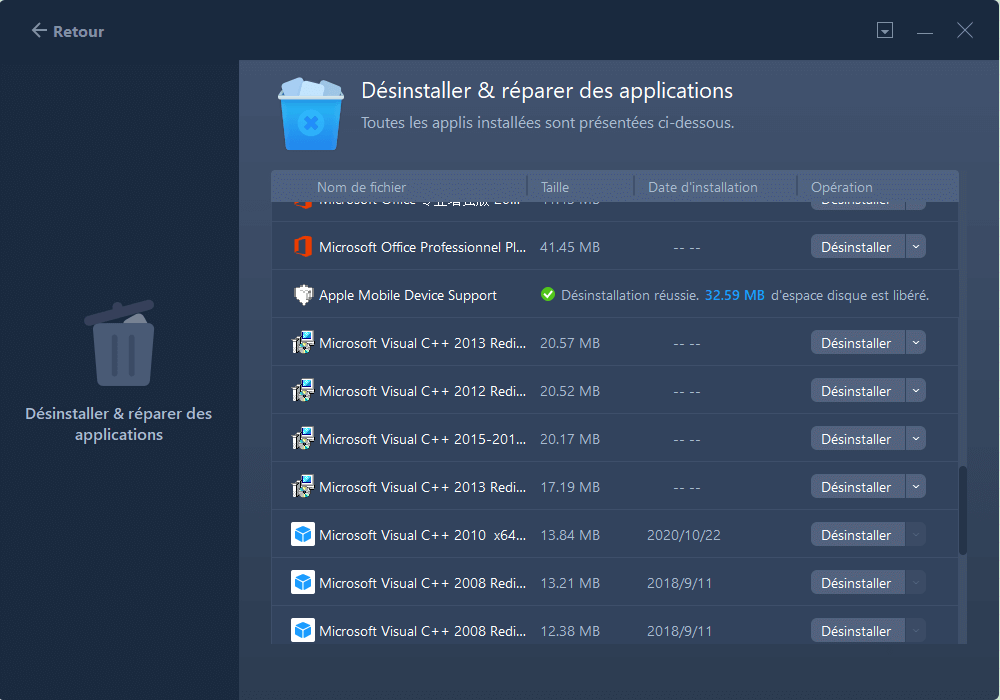The width and height of the screenshot is (1000, 700).
Task: Click the Apple Mobile Device Support icon
Action: click(x=303, y=295)
